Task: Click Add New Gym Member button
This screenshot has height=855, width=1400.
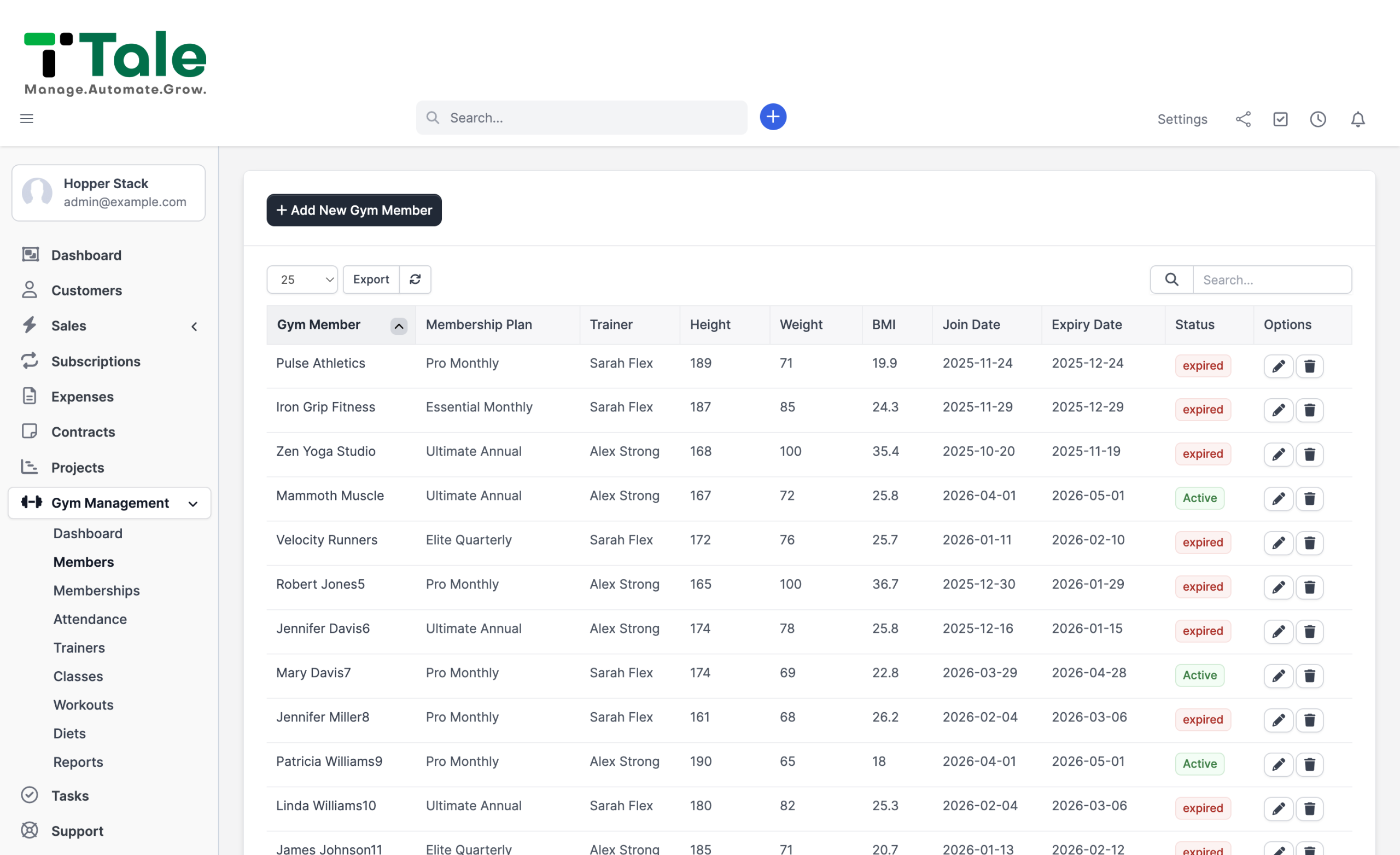Action: [x=354, y=210]
